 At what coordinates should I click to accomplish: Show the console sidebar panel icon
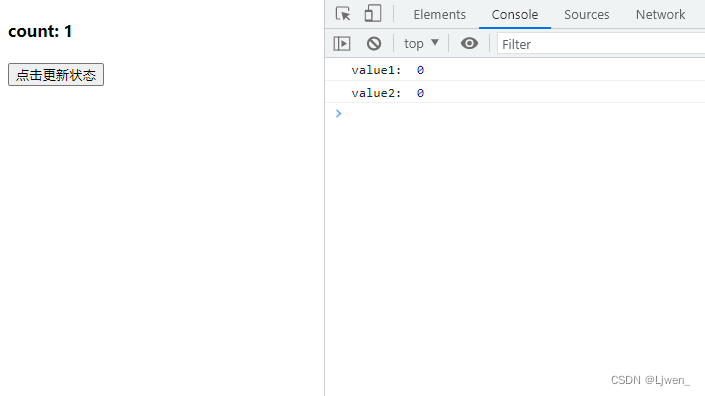(342, 44)
